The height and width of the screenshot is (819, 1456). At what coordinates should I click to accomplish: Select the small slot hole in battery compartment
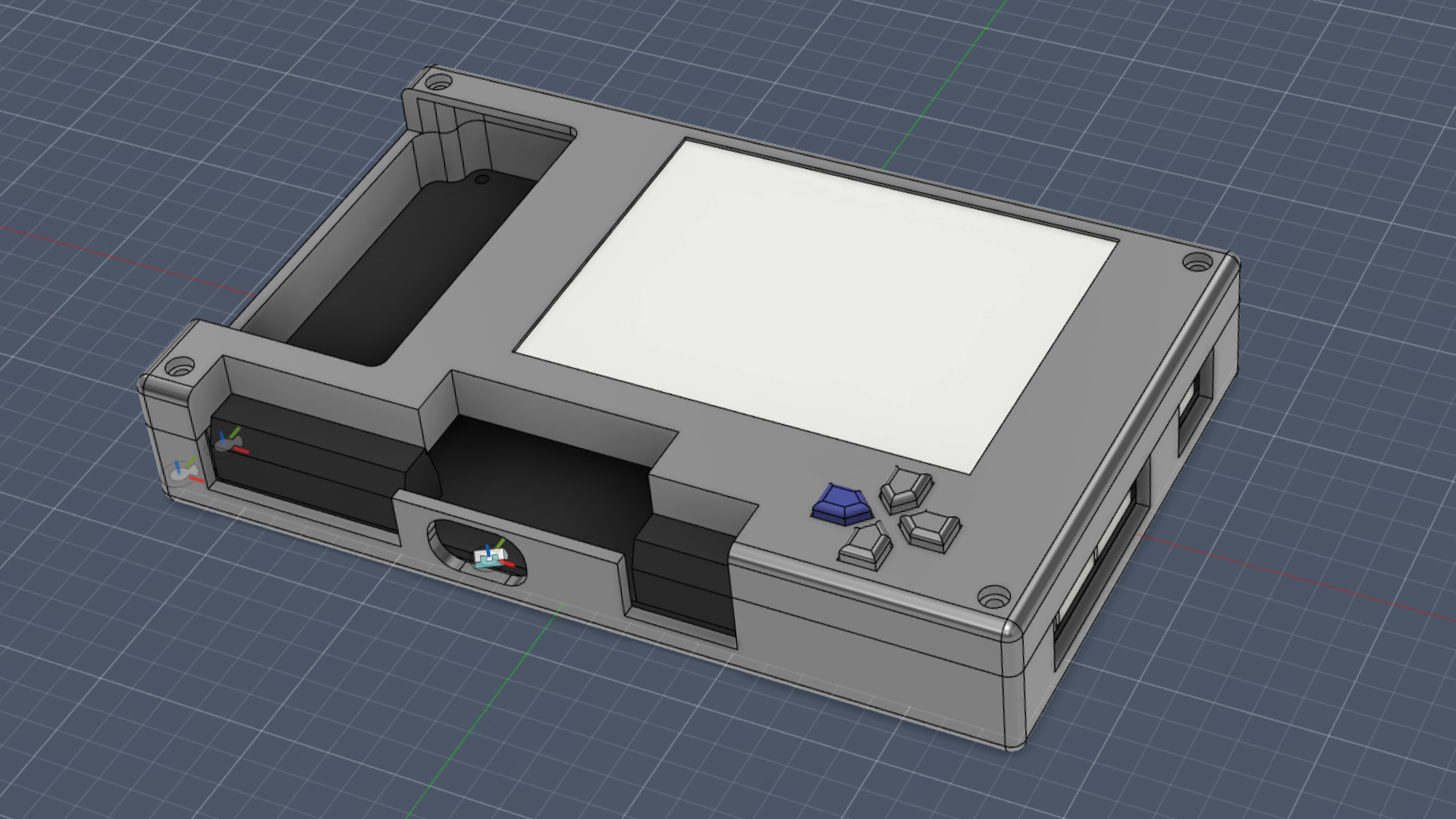tap(481, 180)
